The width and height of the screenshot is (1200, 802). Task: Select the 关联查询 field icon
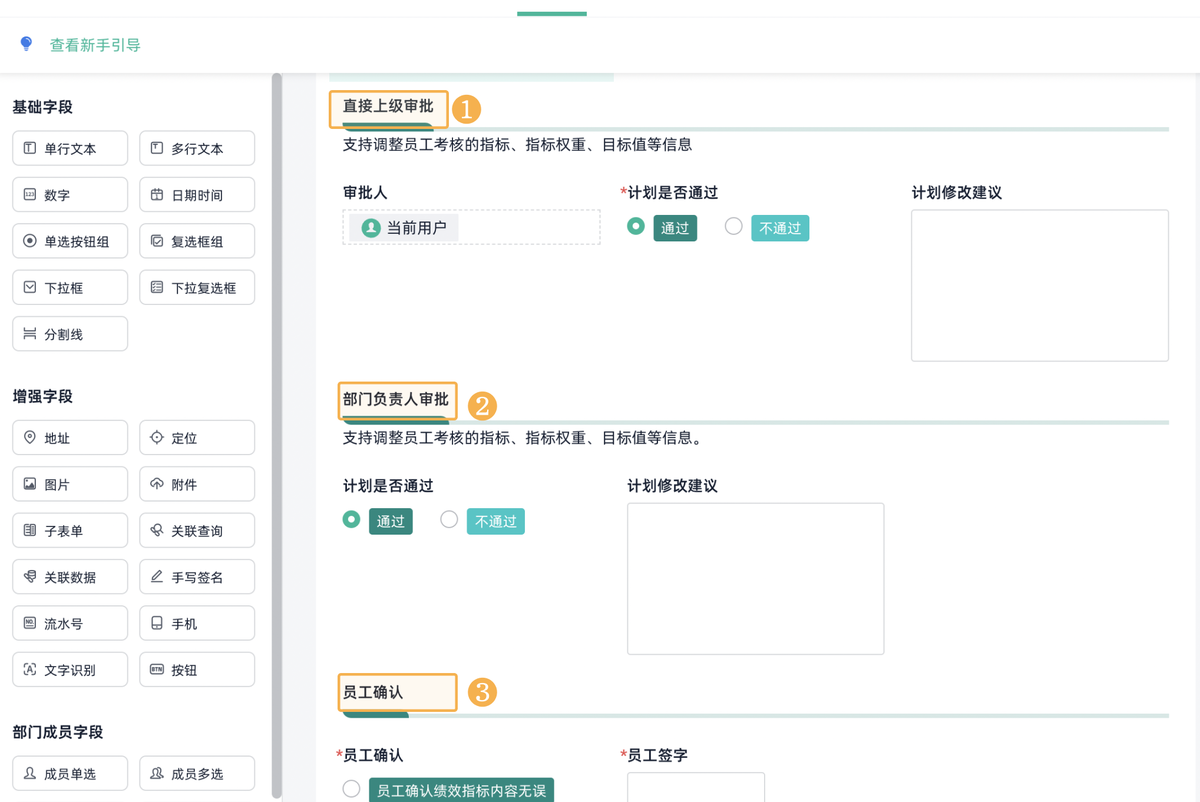click(x=157, y=531)
